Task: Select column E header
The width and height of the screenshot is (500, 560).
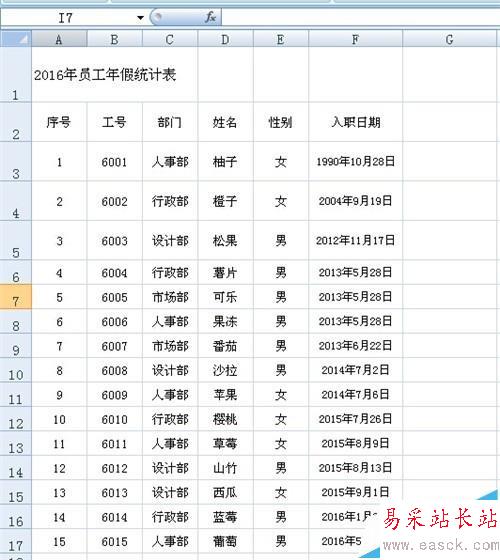Action: tap(281, 39)
